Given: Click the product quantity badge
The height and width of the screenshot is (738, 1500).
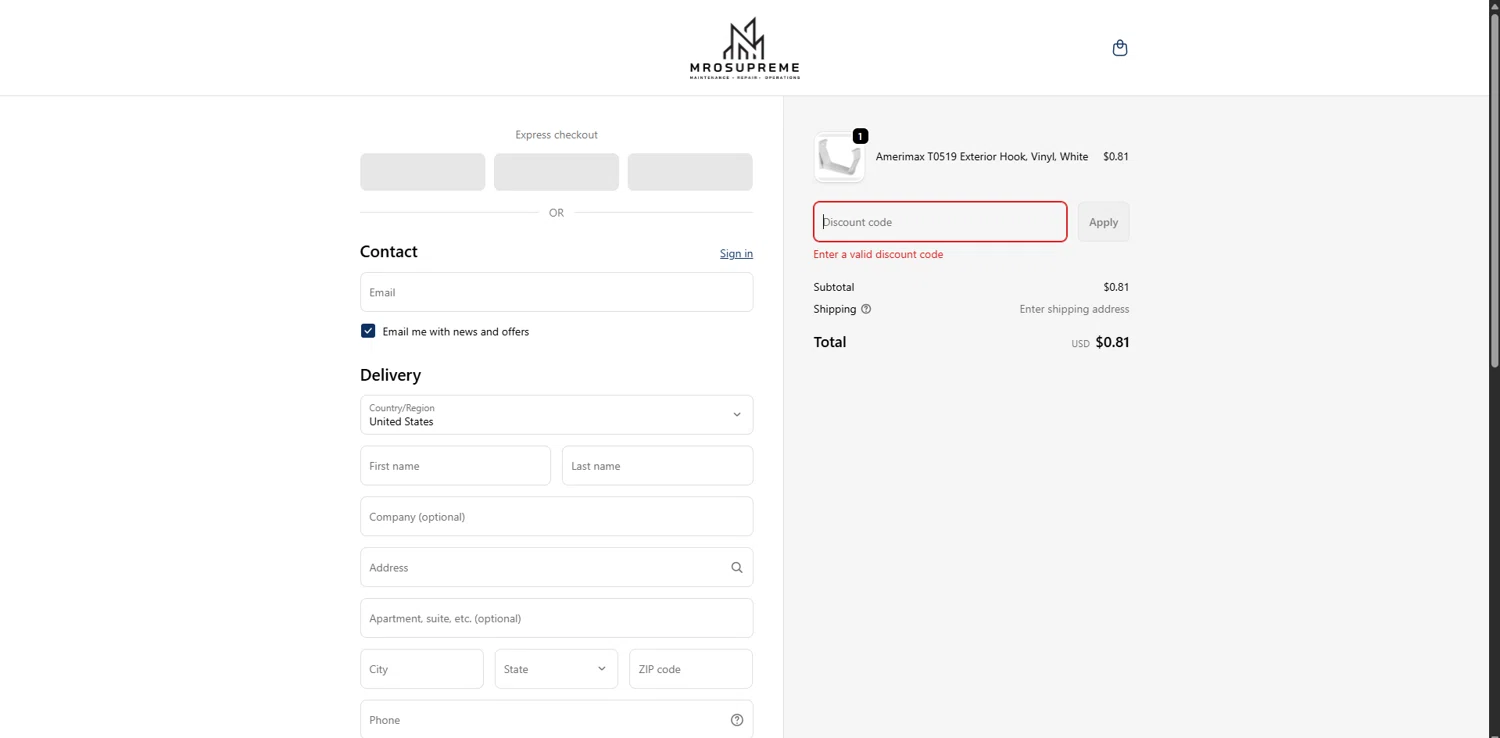Looking at the screenshot, I should [860, 136].
